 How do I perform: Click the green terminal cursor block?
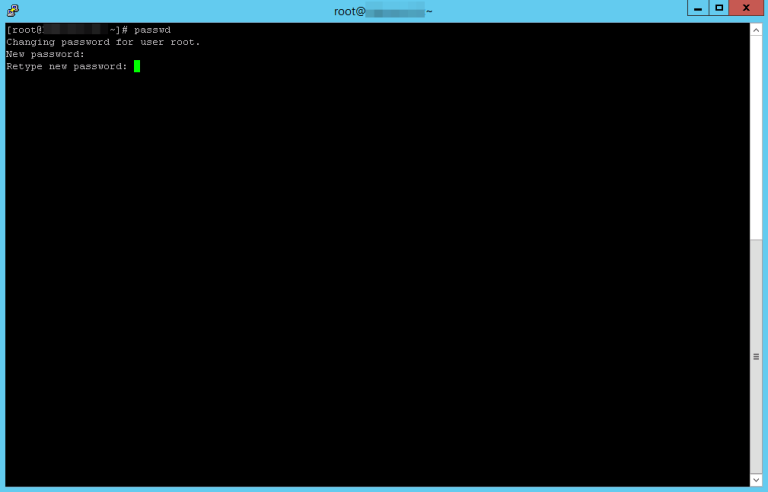pos(137,66)
